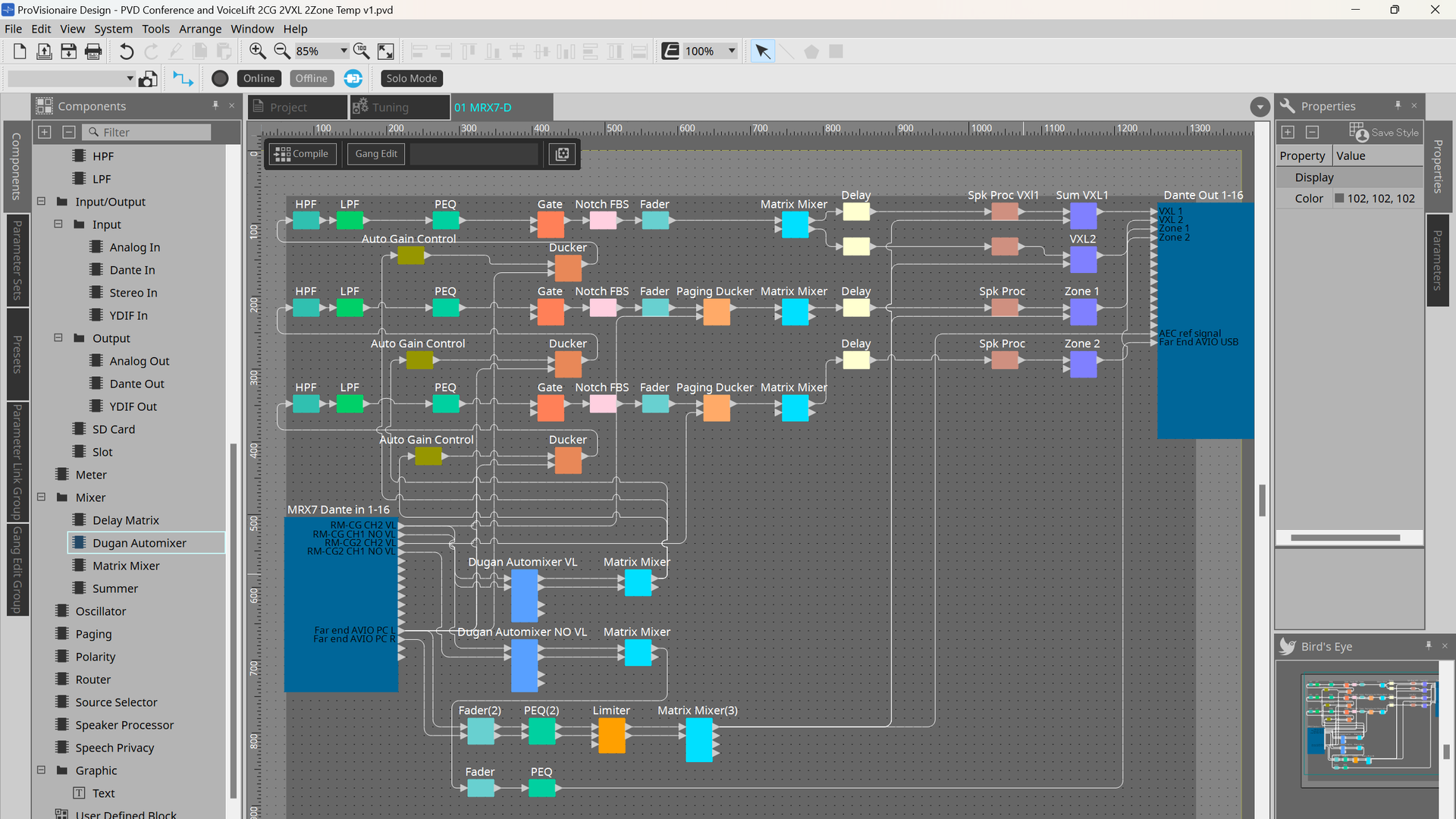This screenshot has width=1456, height=819.
Task: Toggle the Offline mode button
Action: pyautogui.click(x=311, y=78)
